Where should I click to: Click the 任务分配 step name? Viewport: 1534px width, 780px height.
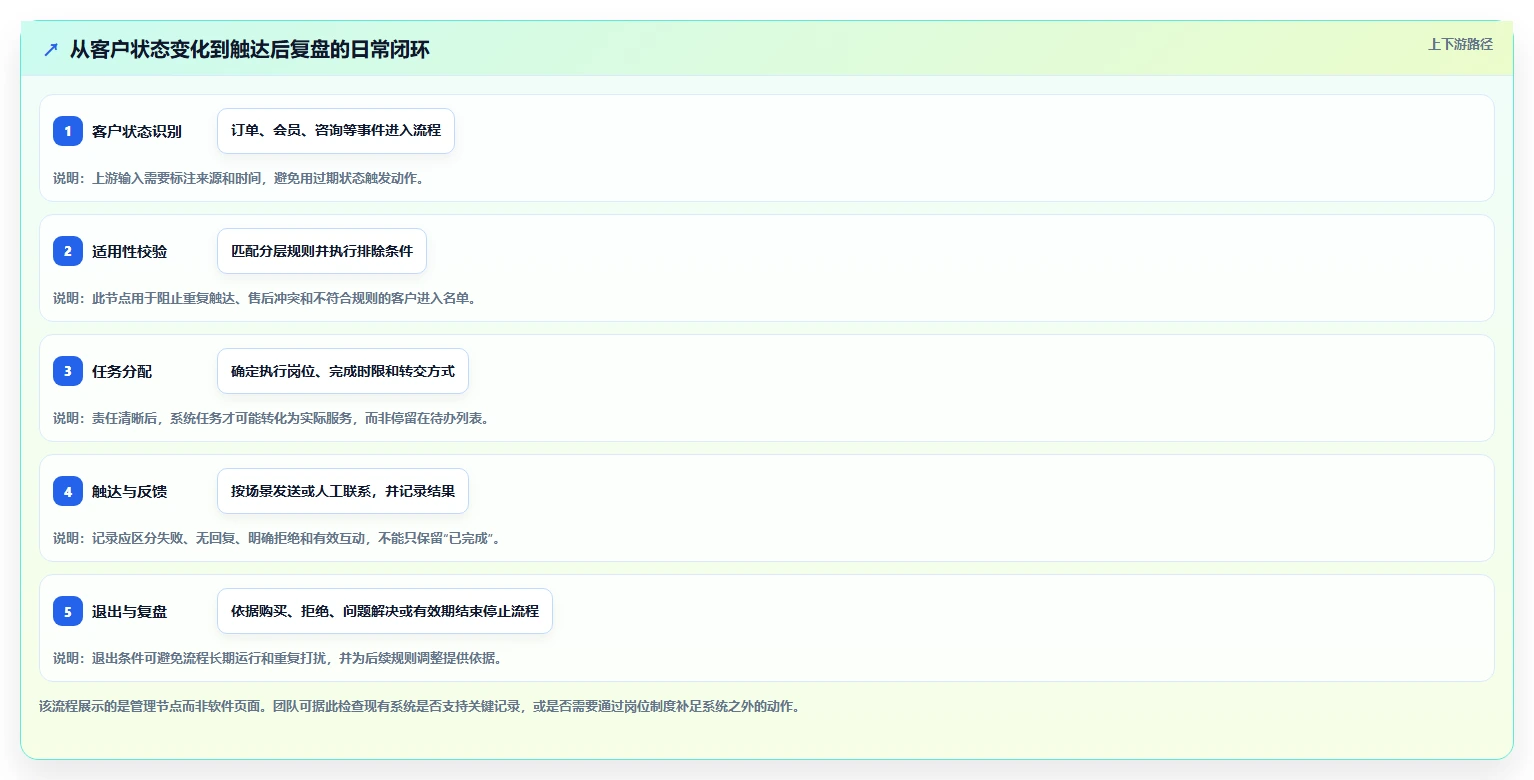[122, 371]
